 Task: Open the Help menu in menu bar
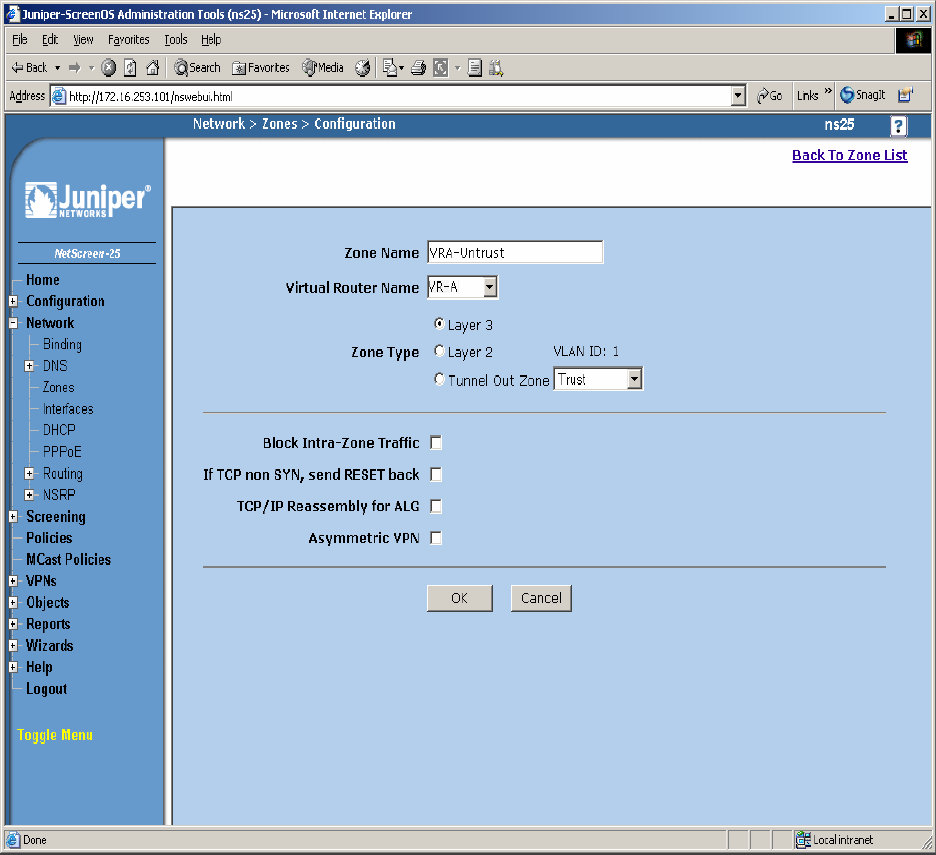211,39
